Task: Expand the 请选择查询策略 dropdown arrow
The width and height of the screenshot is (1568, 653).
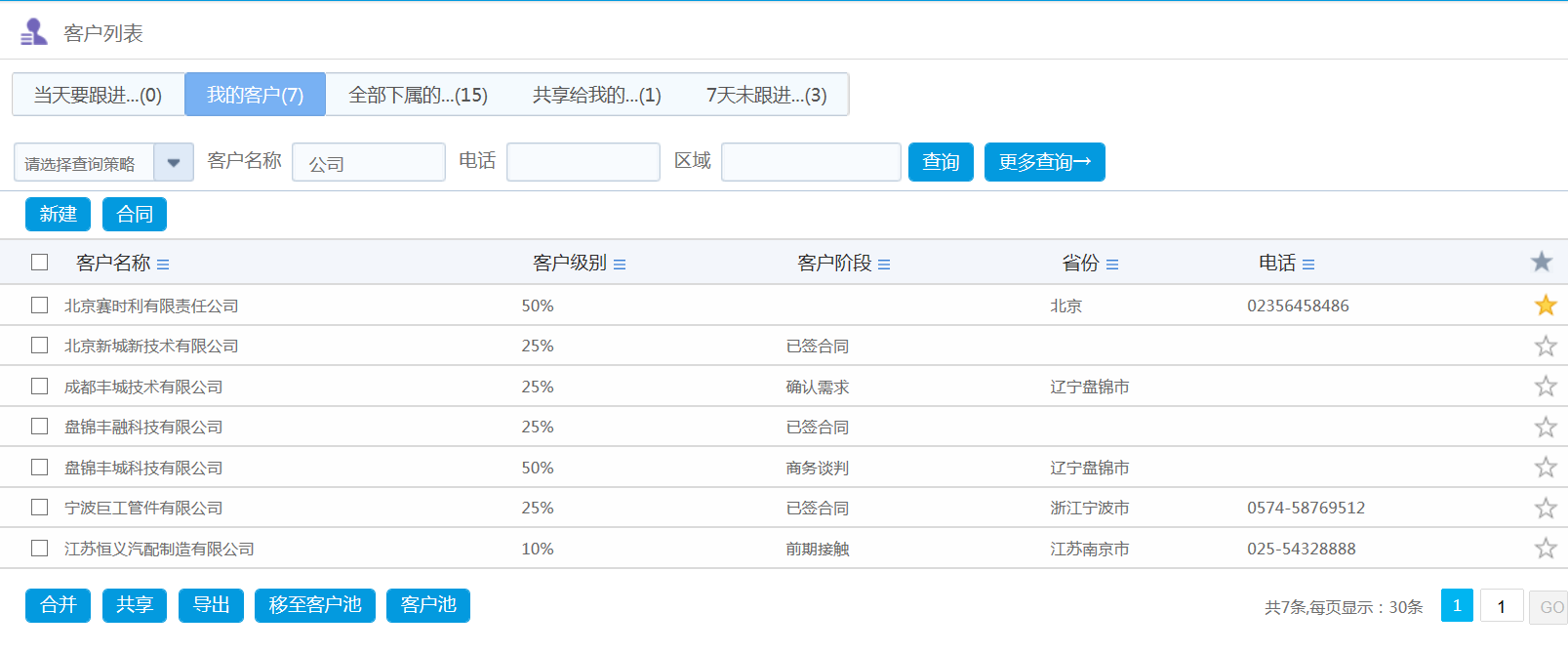Action: pos(174,163)
